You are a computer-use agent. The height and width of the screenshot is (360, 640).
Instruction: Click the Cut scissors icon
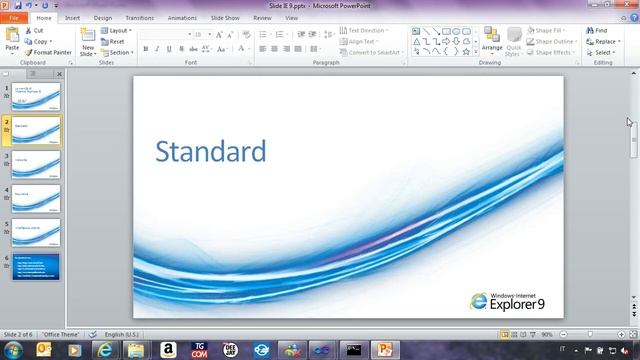28,31
